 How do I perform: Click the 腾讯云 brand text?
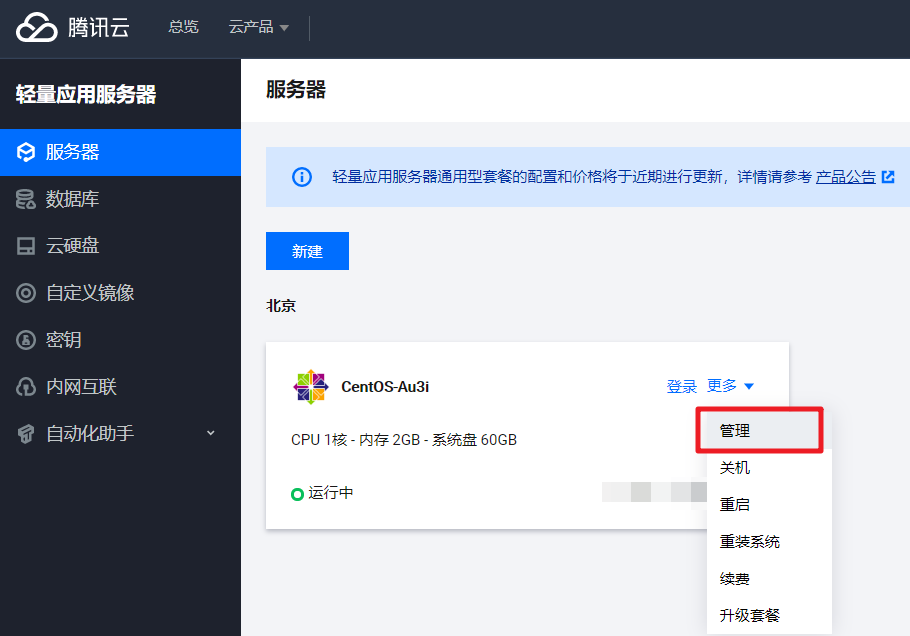coord(99,27)
